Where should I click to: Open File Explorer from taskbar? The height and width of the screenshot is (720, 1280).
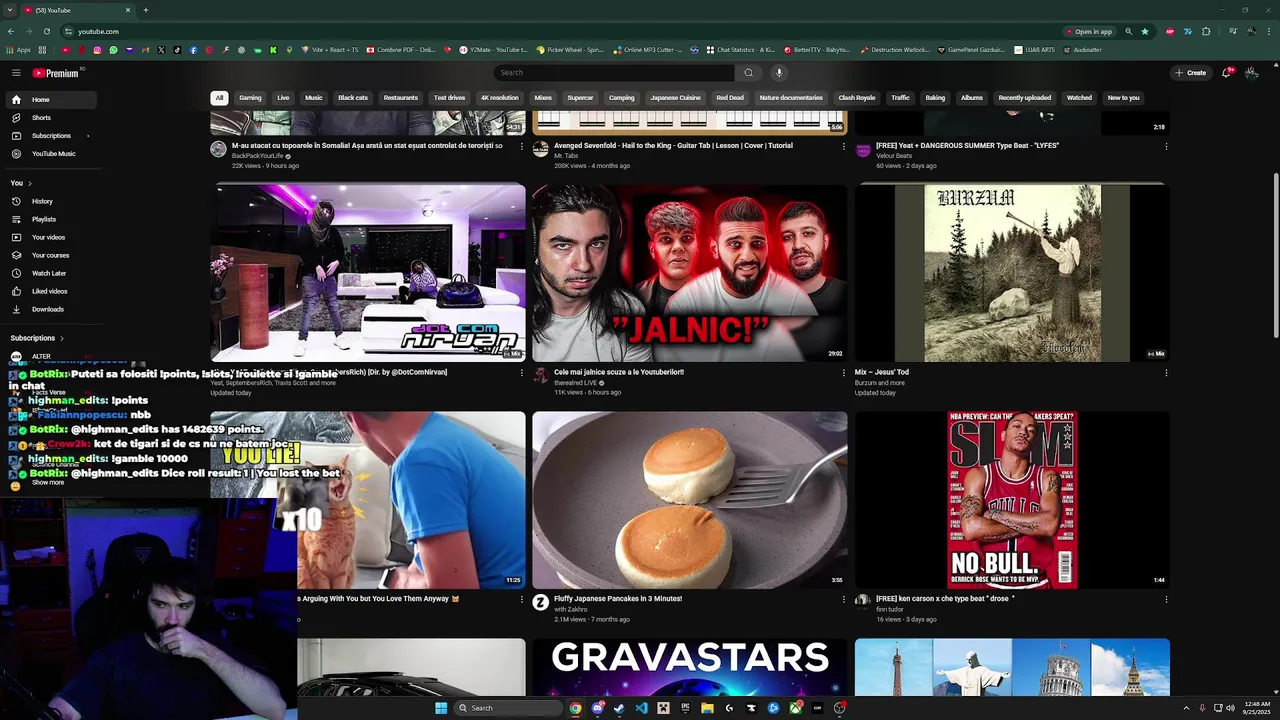click(x=707, y=708)
